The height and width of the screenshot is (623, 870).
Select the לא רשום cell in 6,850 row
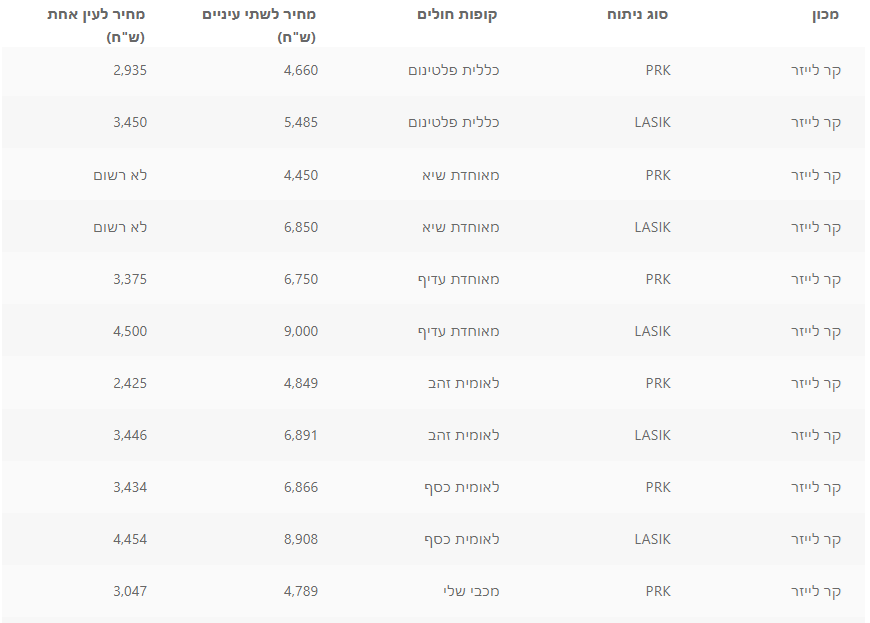[x=120, y=227]
